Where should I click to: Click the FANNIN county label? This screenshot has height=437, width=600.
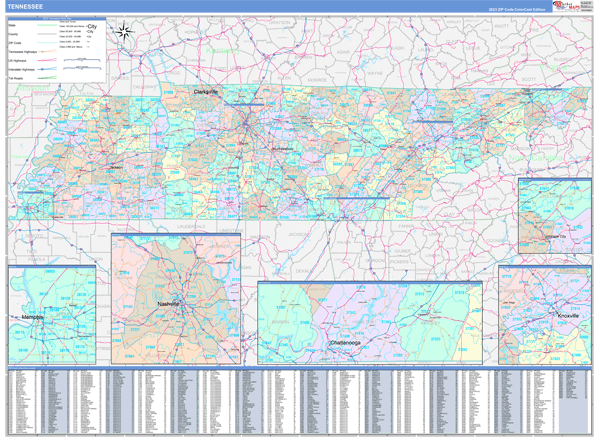click(x=406, y=226)
